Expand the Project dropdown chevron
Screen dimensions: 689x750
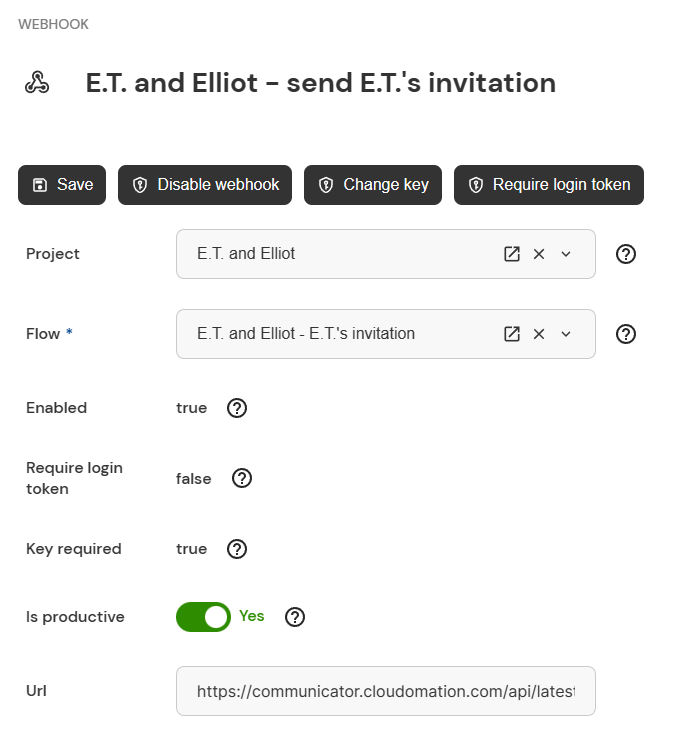tap(566, 254)
